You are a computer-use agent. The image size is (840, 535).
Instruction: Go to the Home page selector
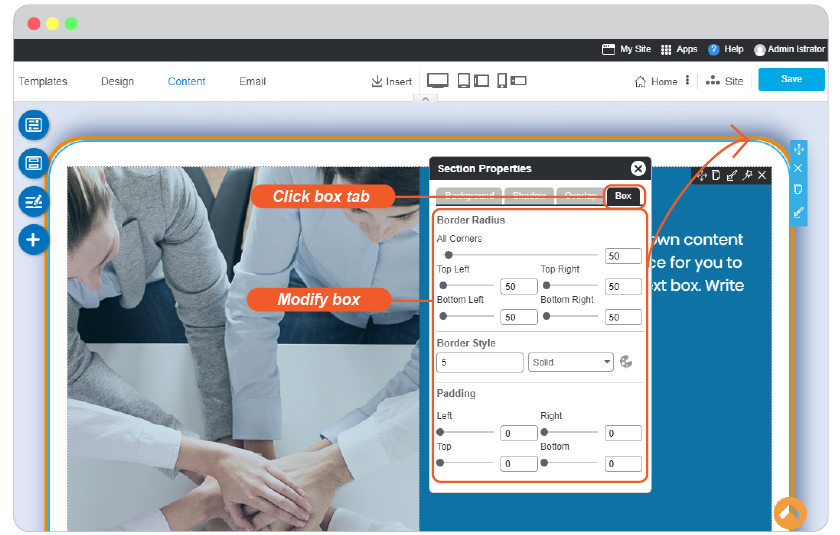(656, 81)
